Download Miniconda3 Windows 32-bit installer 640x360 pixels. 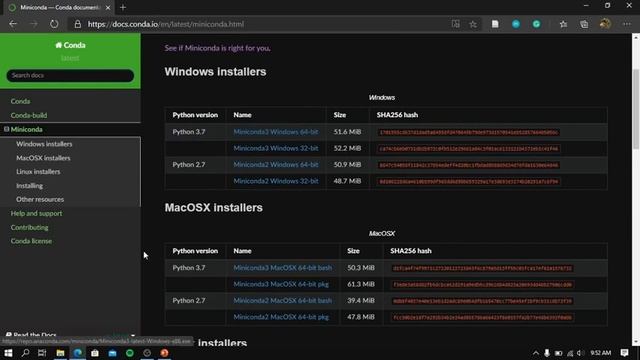coord(276,148)
